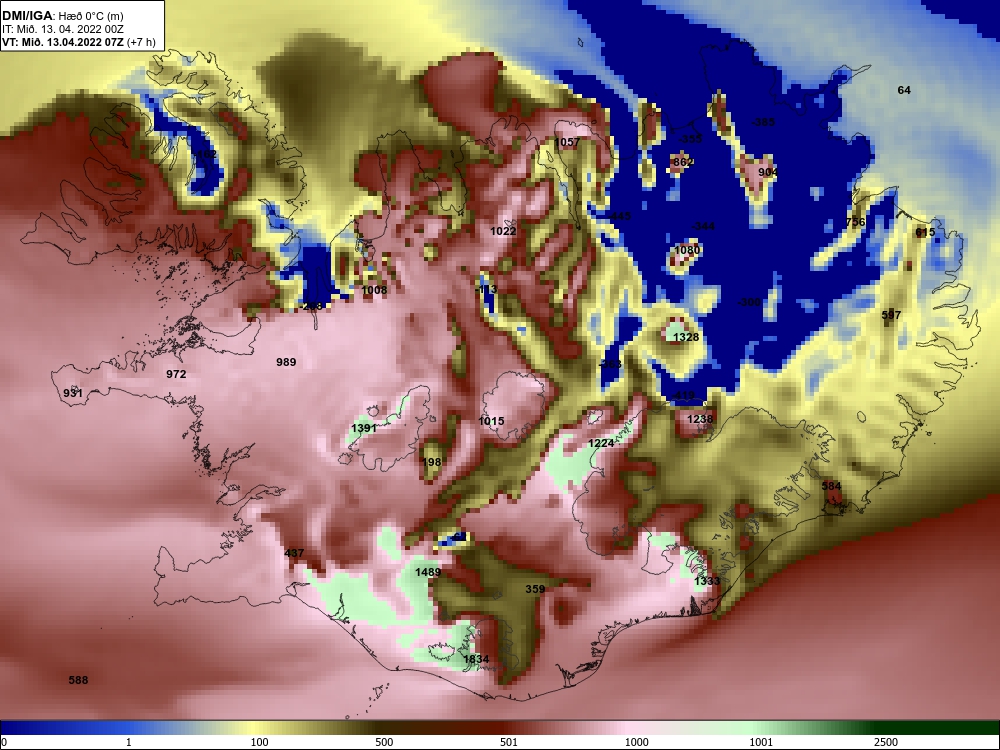Viewport: 1000px width, 750px height.
Task: Click the map value 588 over the sea
Action: [x=78, y=680]
